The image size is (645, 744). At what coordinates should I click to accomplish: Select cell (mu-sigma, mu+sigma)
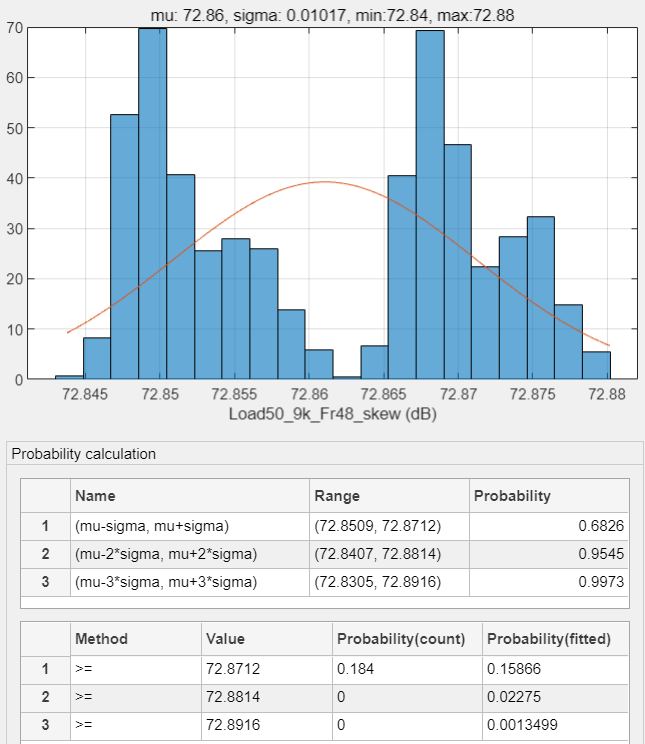[x=190, y=526]
